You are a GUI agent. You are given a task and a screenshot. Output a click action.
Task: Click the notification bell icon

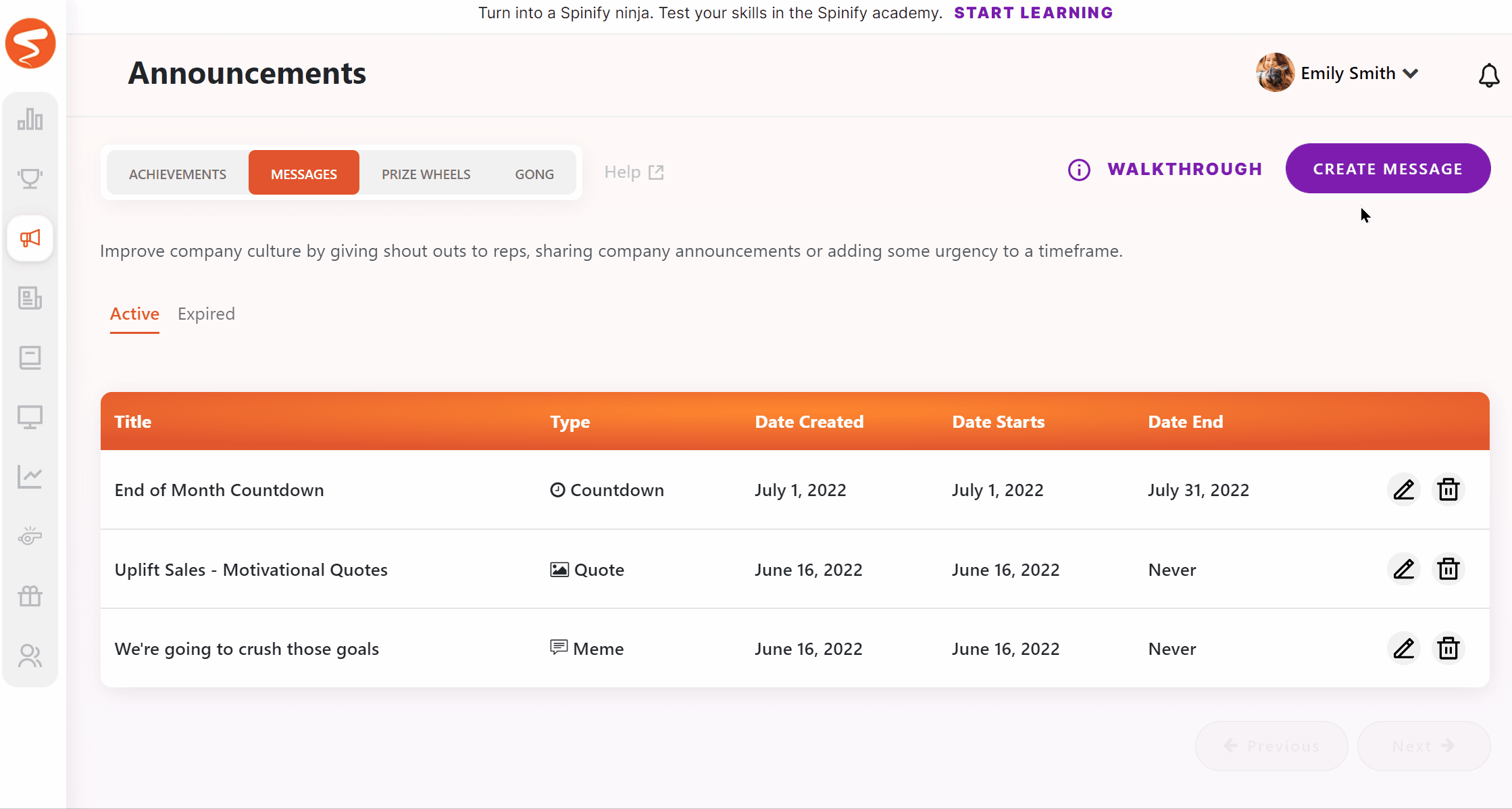[1488, 75]
